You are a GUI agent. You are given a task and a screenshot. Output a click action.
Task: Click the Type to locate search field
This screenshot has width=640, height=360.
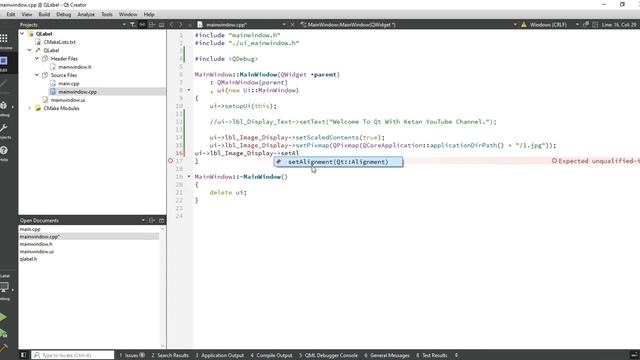point(73,355)
